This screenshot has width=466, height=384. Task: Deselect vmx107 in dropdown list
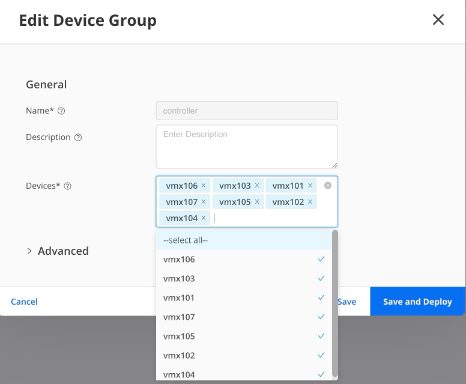coord(244,317)
